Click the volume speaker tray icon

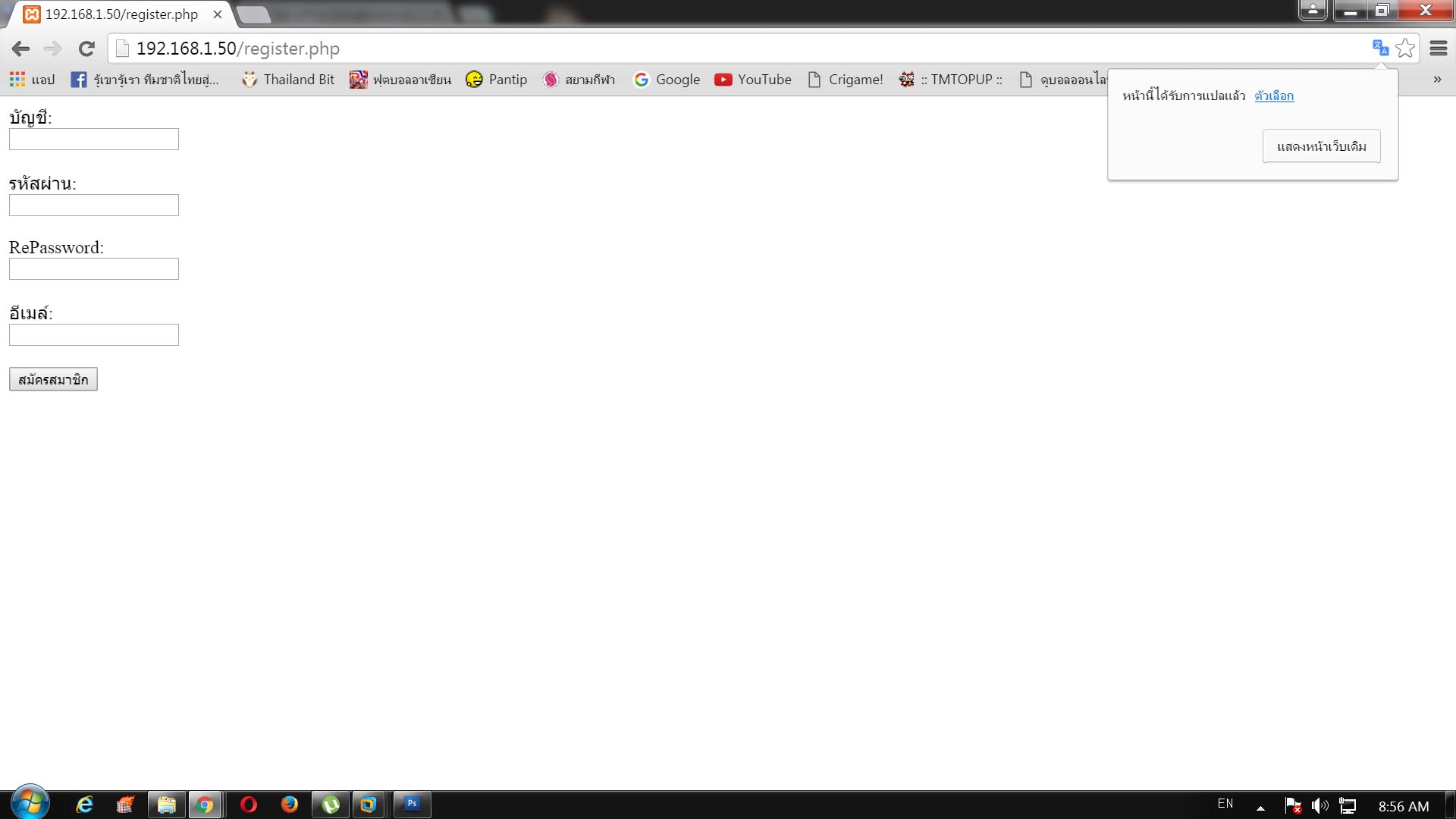coord(1319,805)
